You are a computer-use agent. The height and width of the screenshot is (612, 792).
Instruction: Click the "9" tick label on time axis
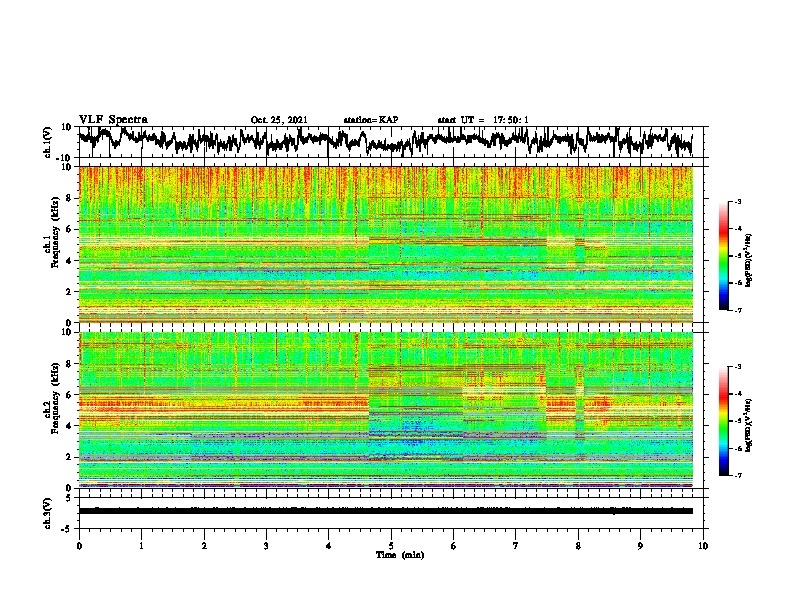pos(640,545)
